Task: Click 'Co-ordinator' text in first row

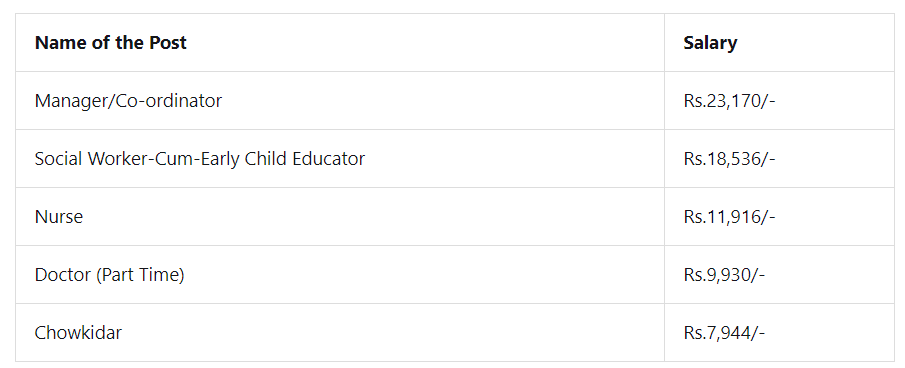Action: 169,101
